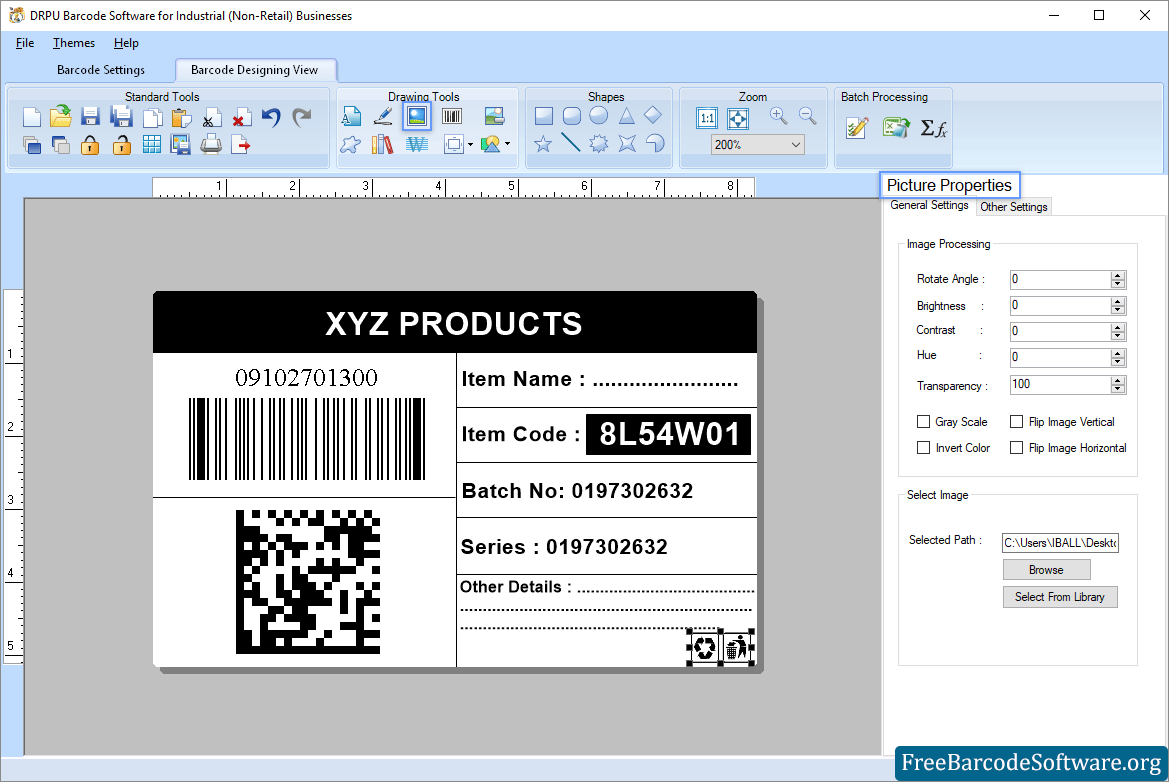Click the export page icon with red arrow
1169x782 pixels.
pos(241,145)
